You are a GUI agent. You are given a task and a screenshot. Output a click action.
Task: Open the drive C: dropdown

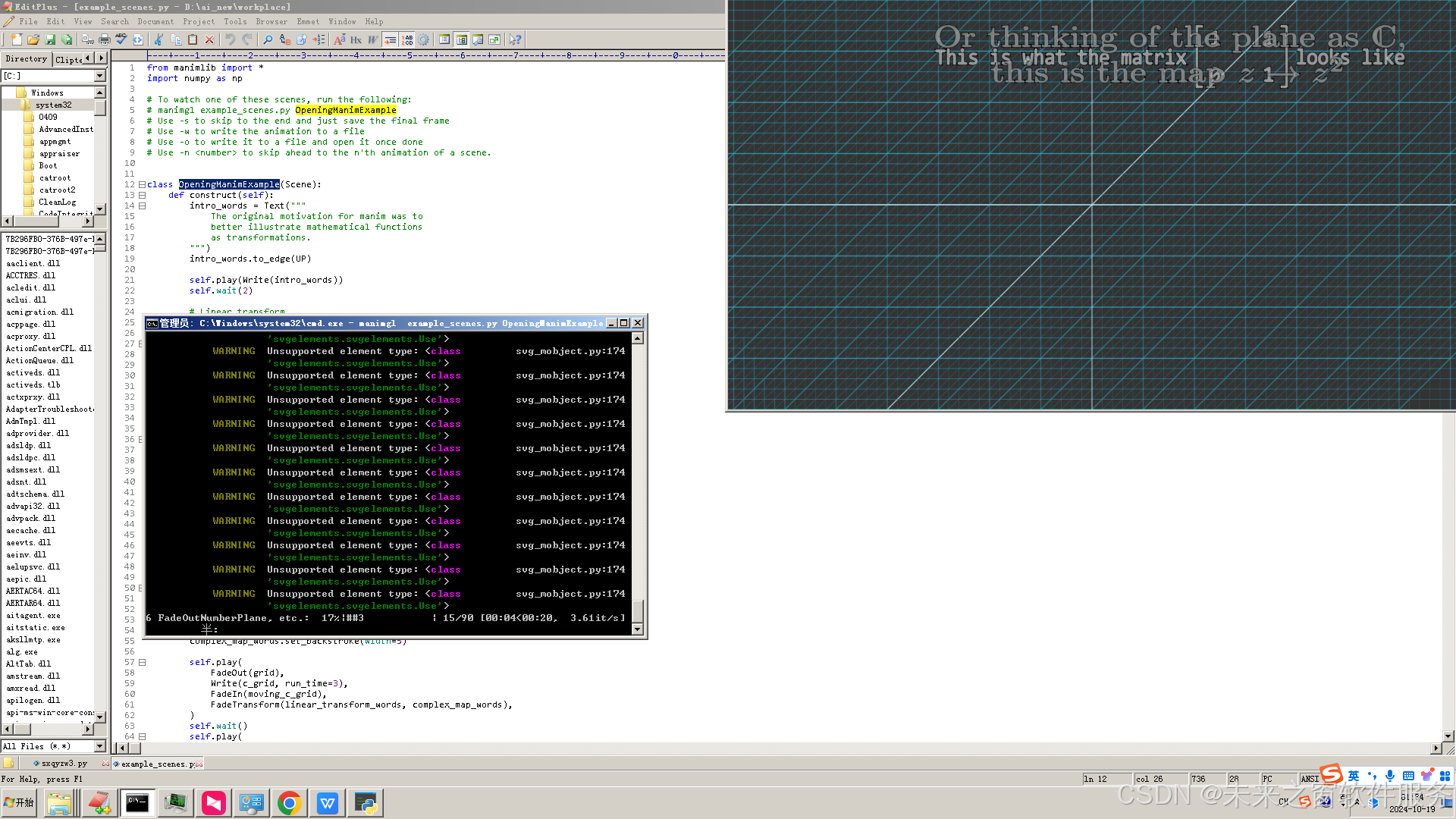[99, 76]
